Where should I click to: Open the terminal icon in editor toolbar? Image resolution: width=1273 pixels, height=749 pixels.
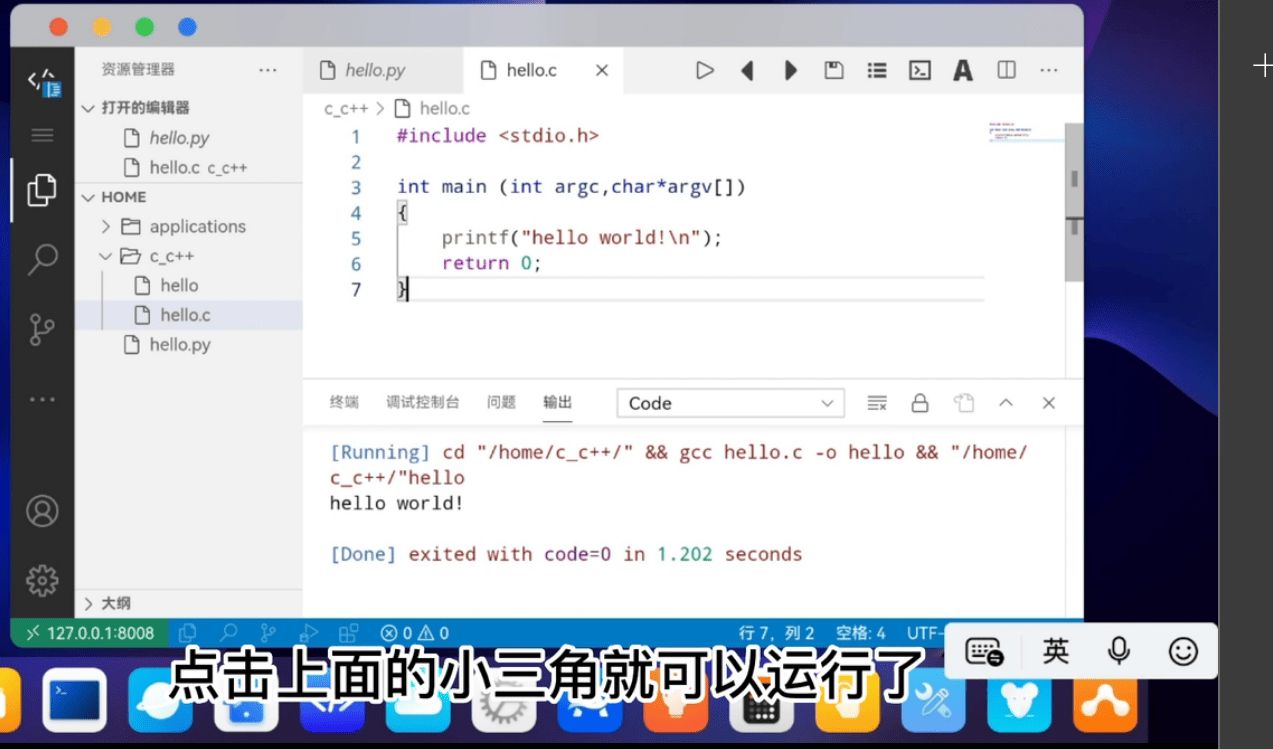coord(919,70)
